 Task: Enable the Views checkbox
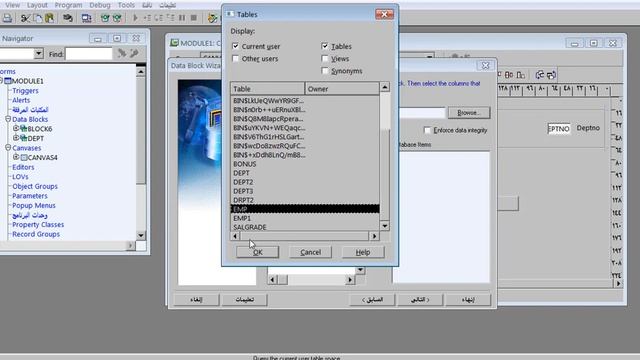tap(325, 58)
